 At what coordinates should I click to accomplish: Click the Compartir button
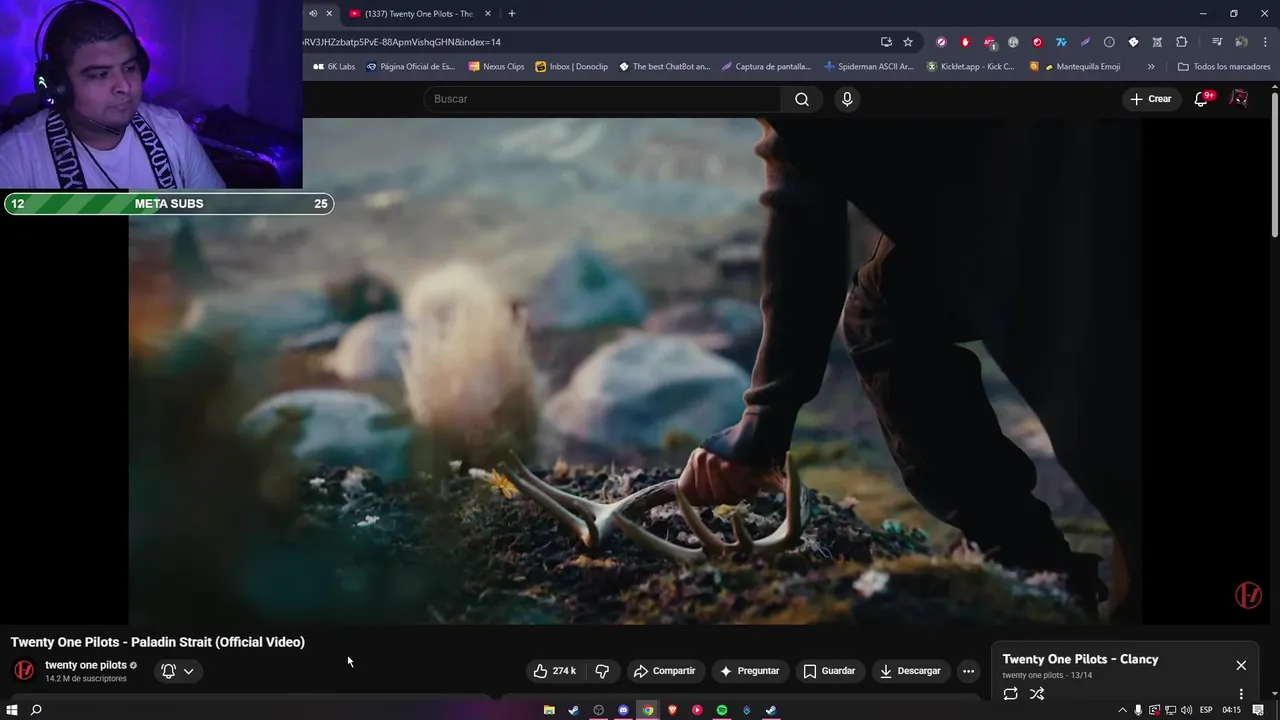[664, 671]
